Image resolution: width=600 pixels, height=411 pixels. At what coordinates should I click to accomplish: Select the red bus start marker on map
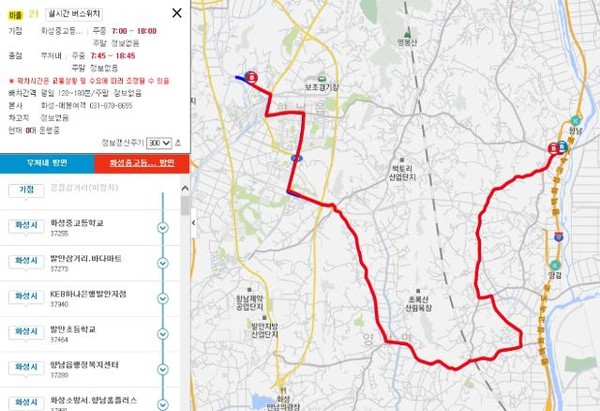[251, 77]
